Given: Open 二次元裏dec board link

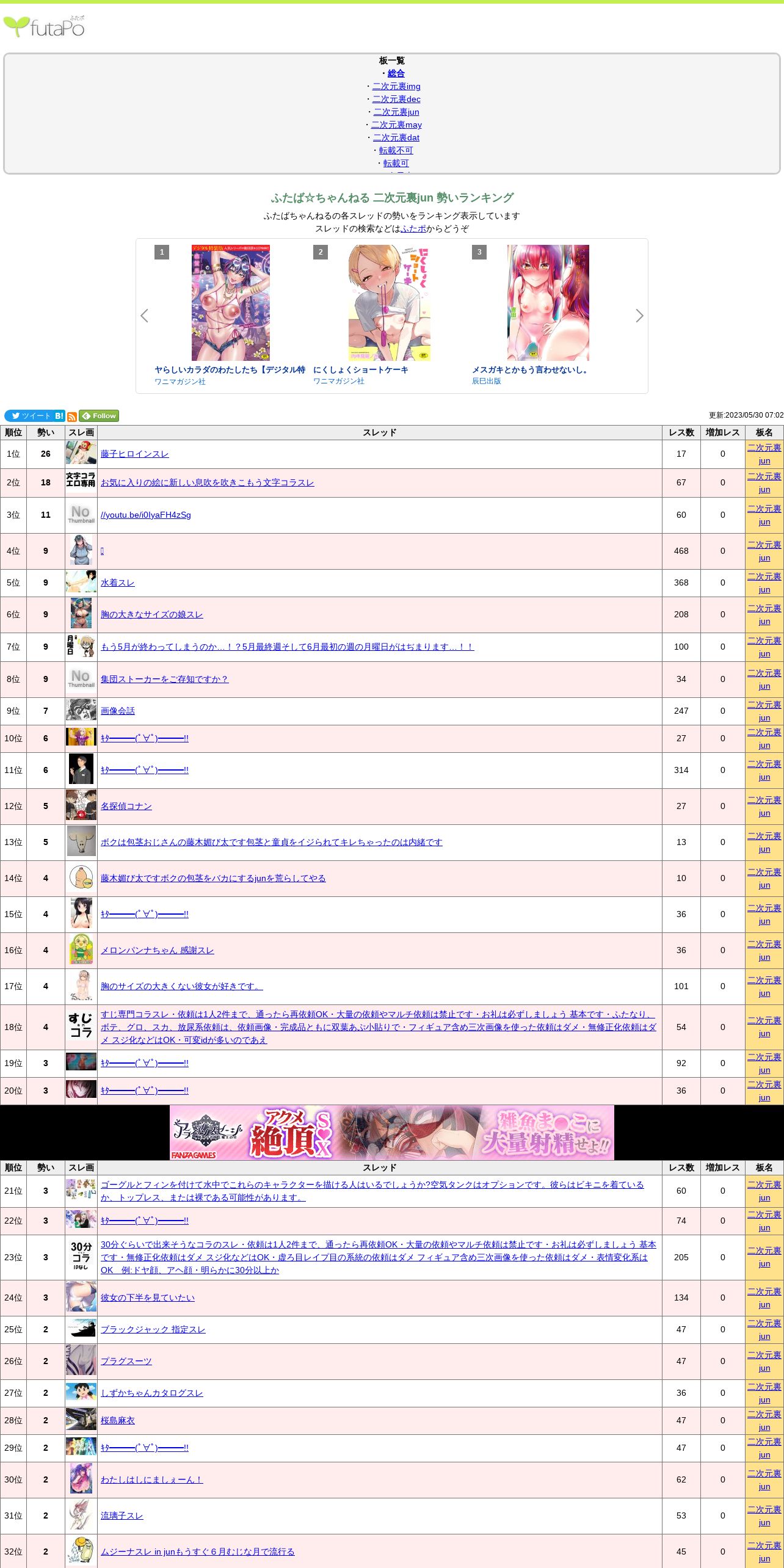Looking at the screenshot, I should pos(396,99).
